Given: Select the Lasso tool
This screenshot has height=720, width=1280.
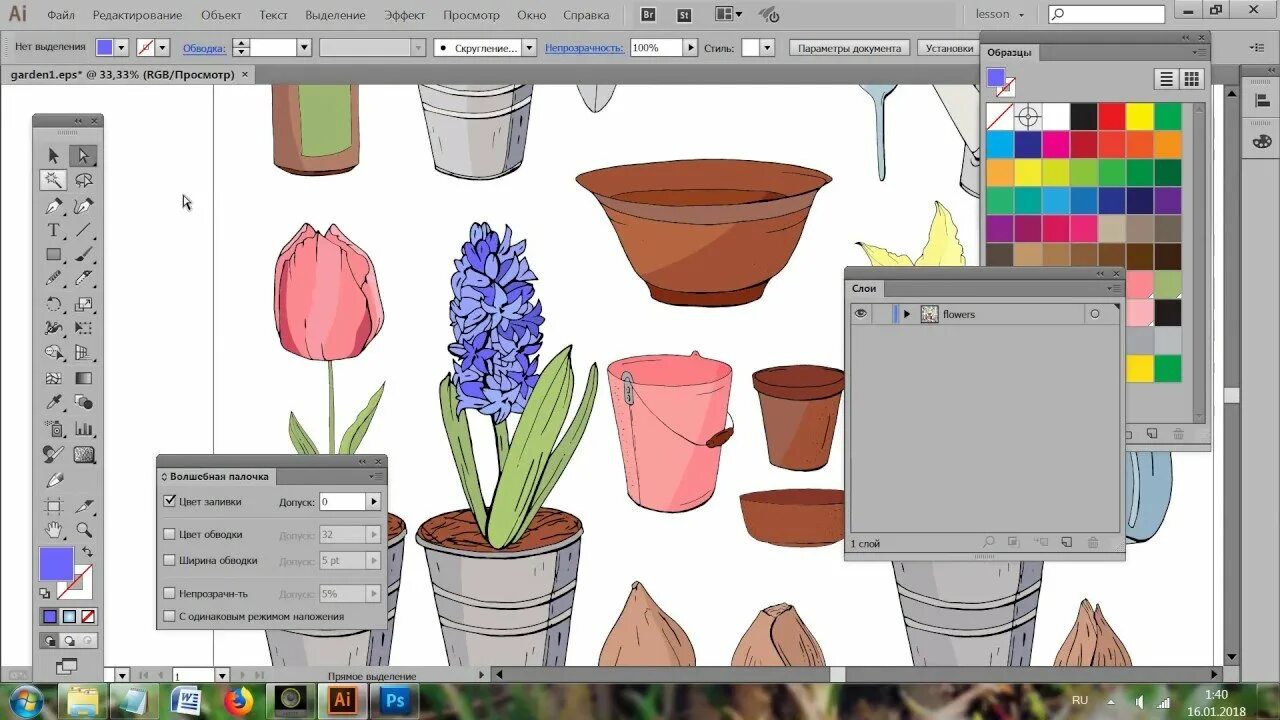Looking at the screenshot, I should click(x=84, y=180).
